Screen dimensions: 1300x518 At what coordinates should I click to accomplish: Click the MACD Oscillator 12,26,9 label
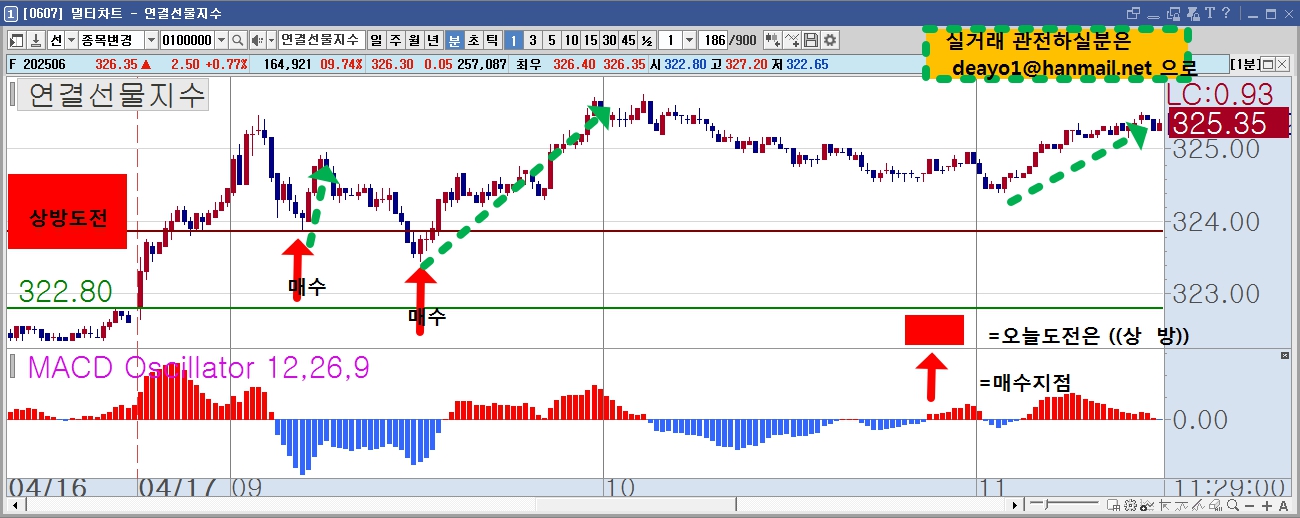pos(198,367)
